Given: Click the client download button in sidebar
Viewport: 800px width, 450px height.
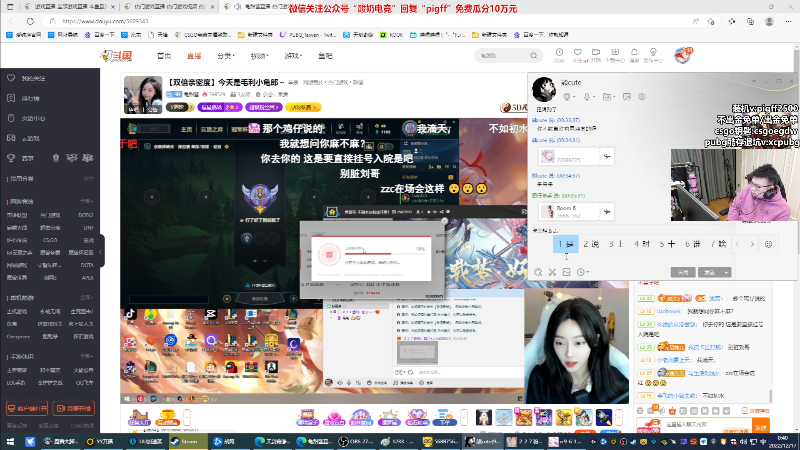Looking at the screenshot, I should (27, 408).
